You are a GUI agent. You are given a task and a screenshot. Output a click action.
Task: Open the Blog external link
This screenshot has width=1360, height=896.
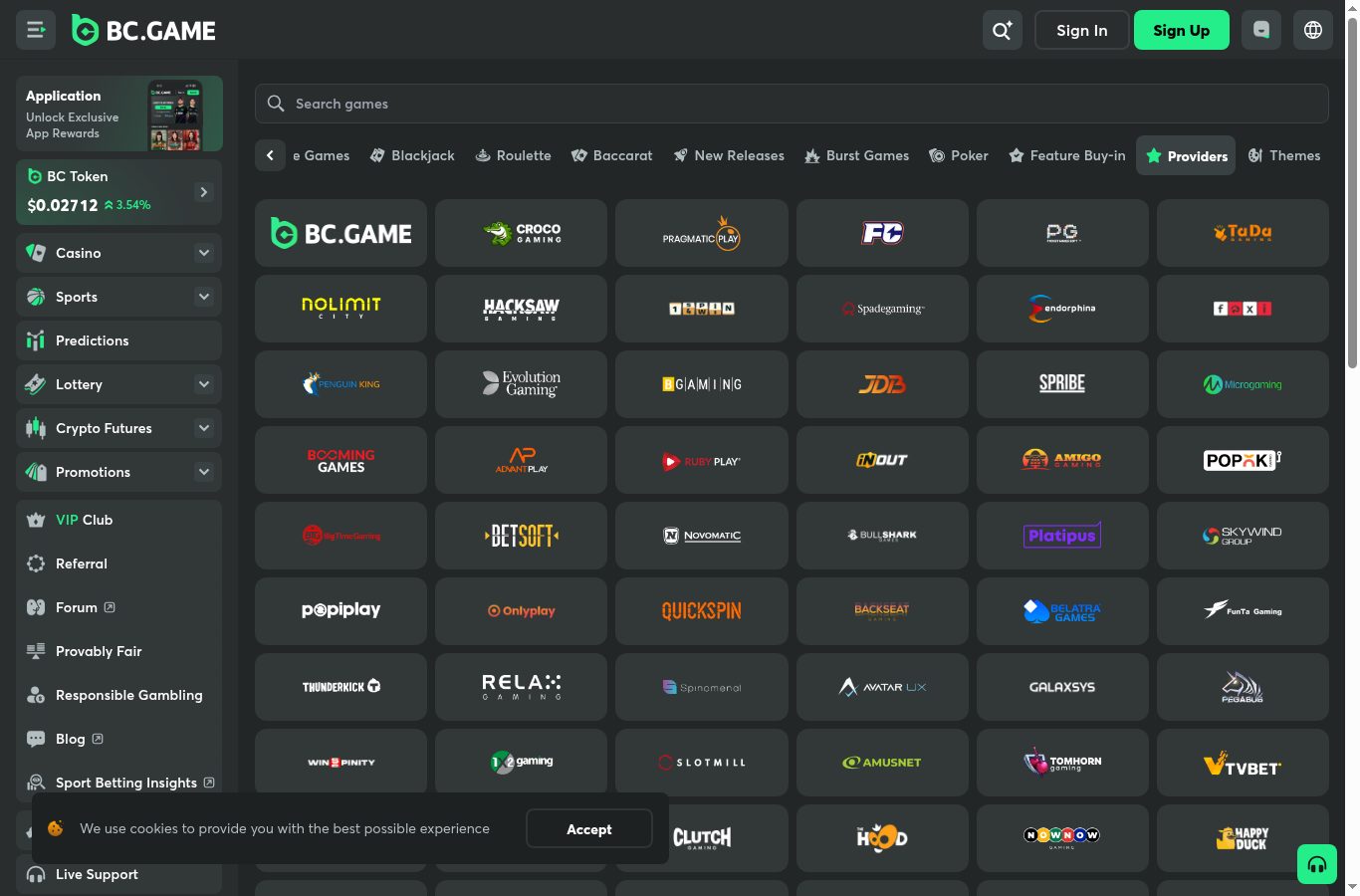pos(118,739)
